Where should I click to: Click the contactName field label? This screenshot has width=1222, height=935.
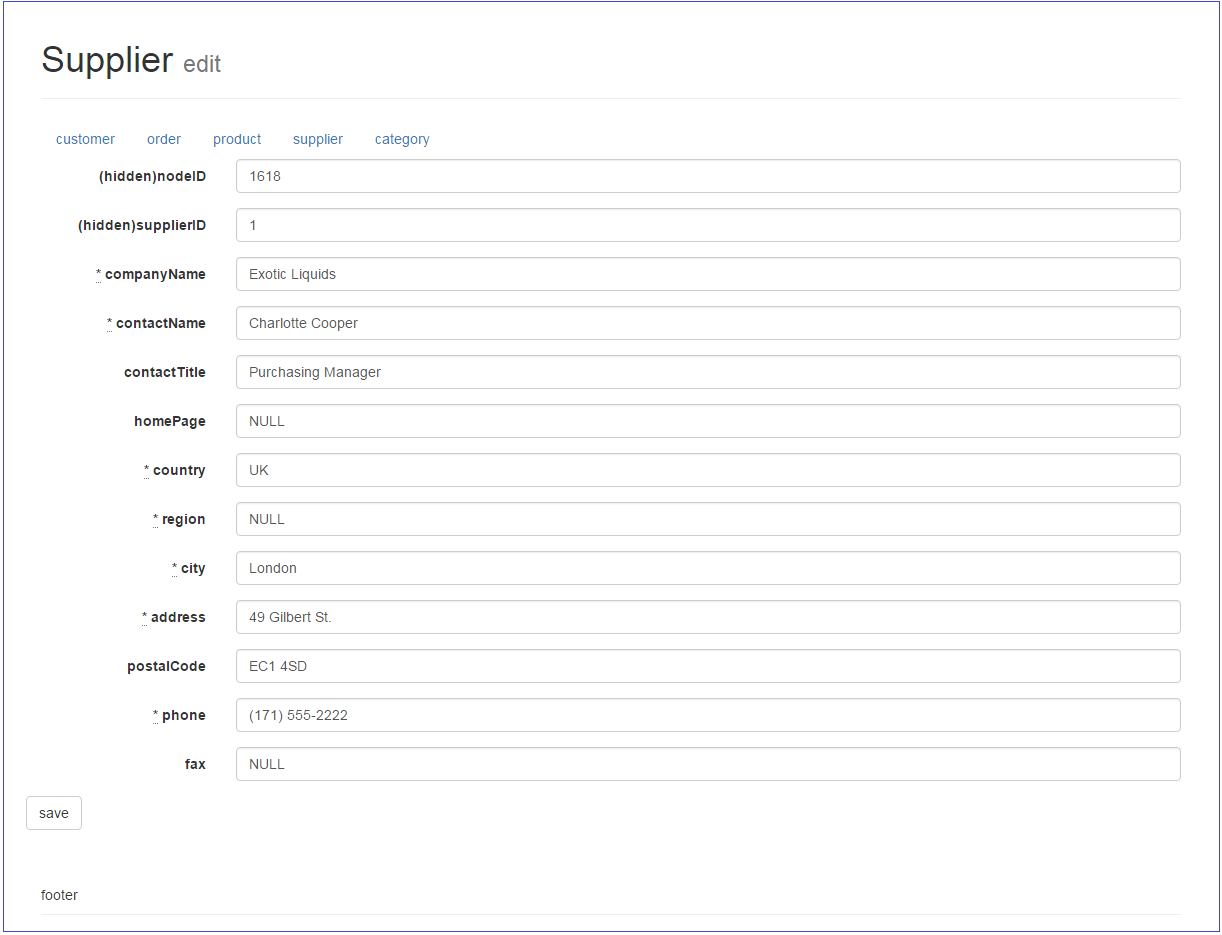point(156,323)
